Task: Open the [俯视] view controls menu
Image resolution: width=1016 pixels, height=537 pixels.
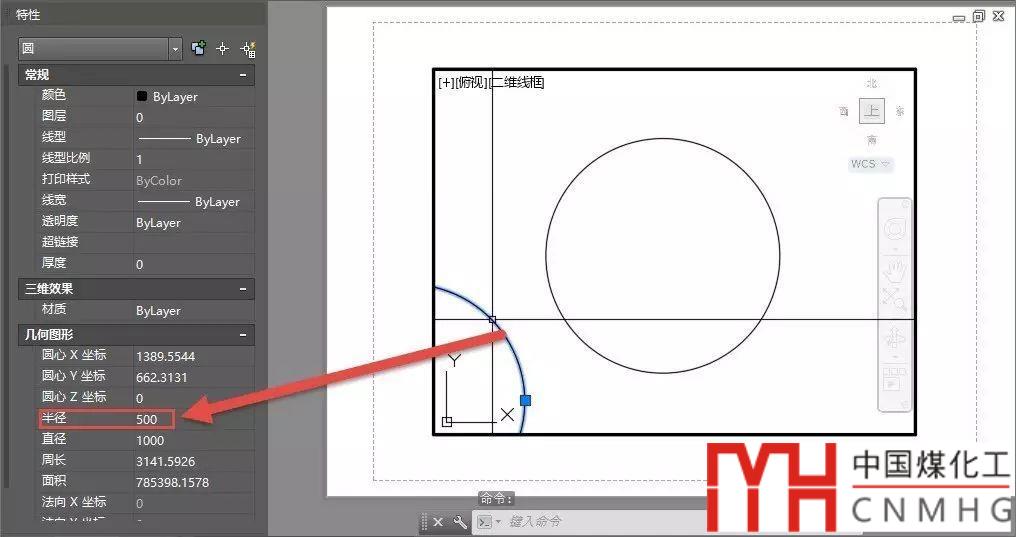Action: (x=471, y=82)
